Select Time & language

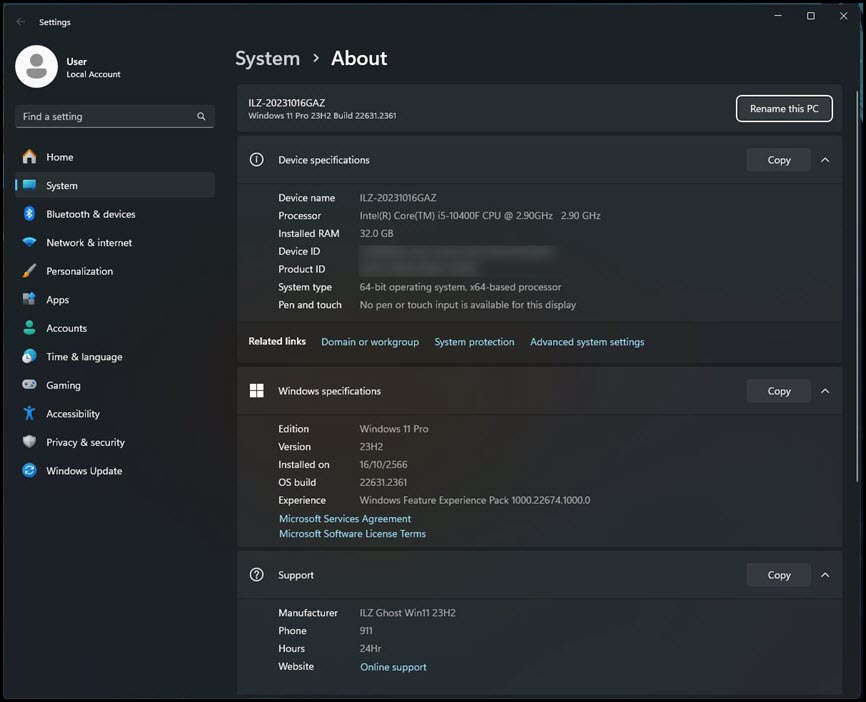click(x=115, y=357)
